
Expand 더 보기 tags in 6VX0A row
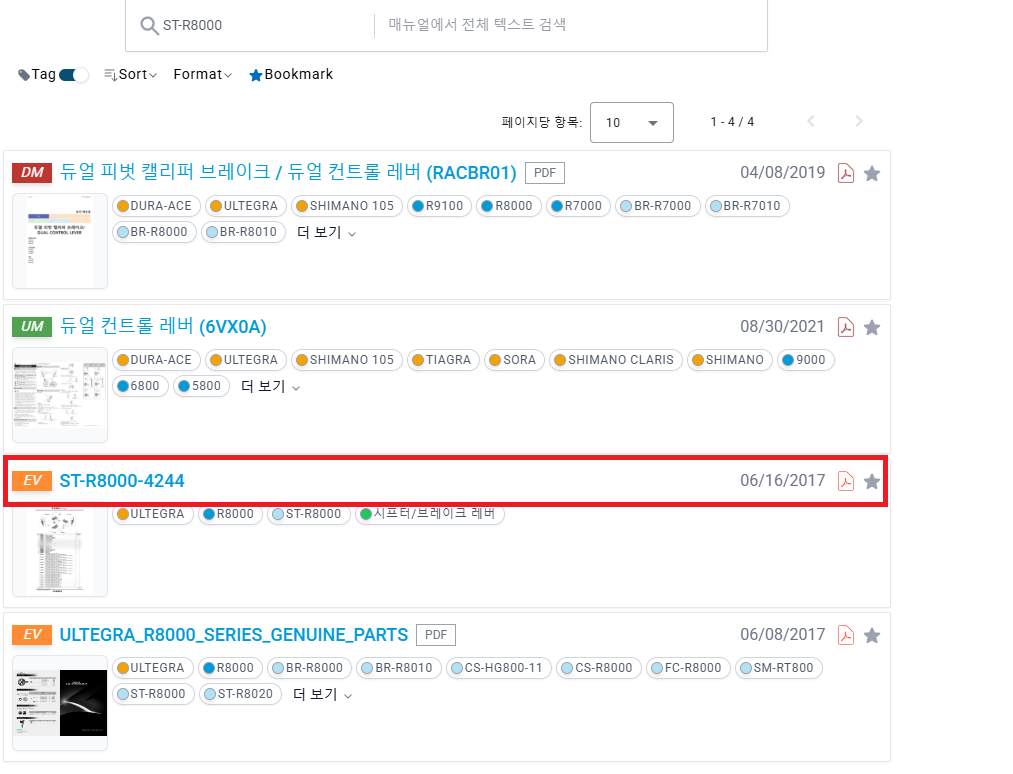click(270, 386)
